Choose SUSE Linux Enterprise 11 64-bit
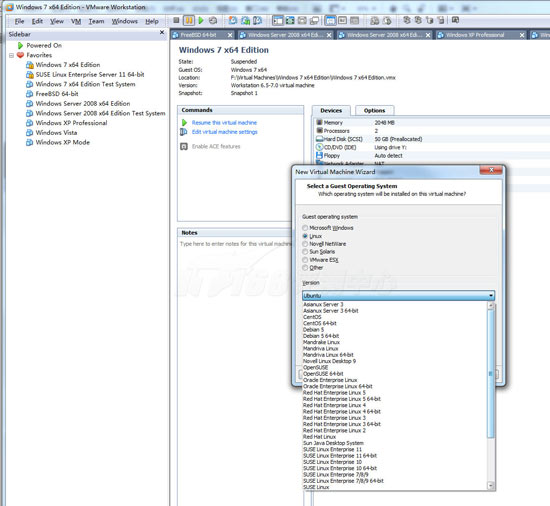This screenshot has height=506, width=550. (395, 456)
